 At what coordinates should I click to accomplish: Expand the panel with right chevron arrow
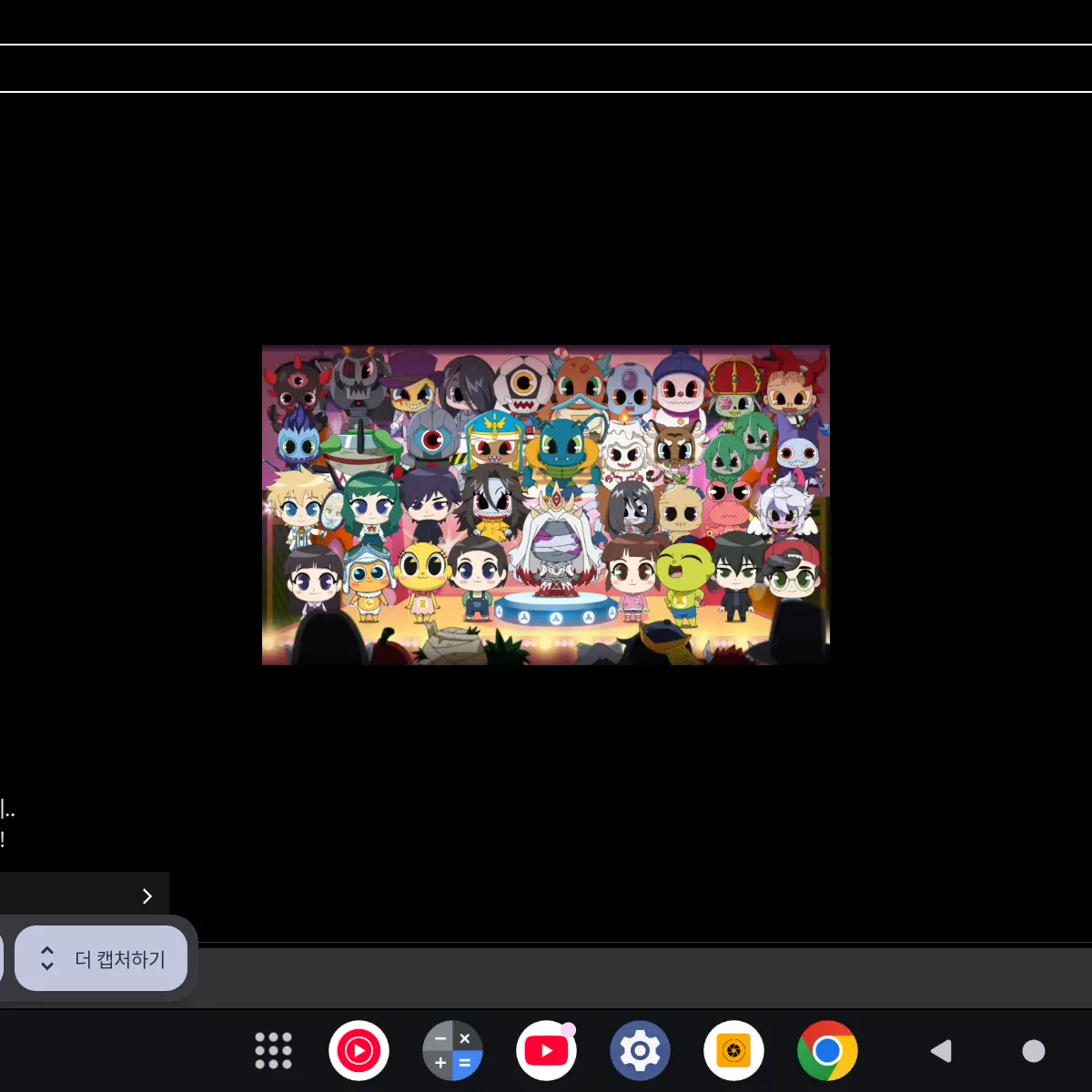click(x=147, y=896)
